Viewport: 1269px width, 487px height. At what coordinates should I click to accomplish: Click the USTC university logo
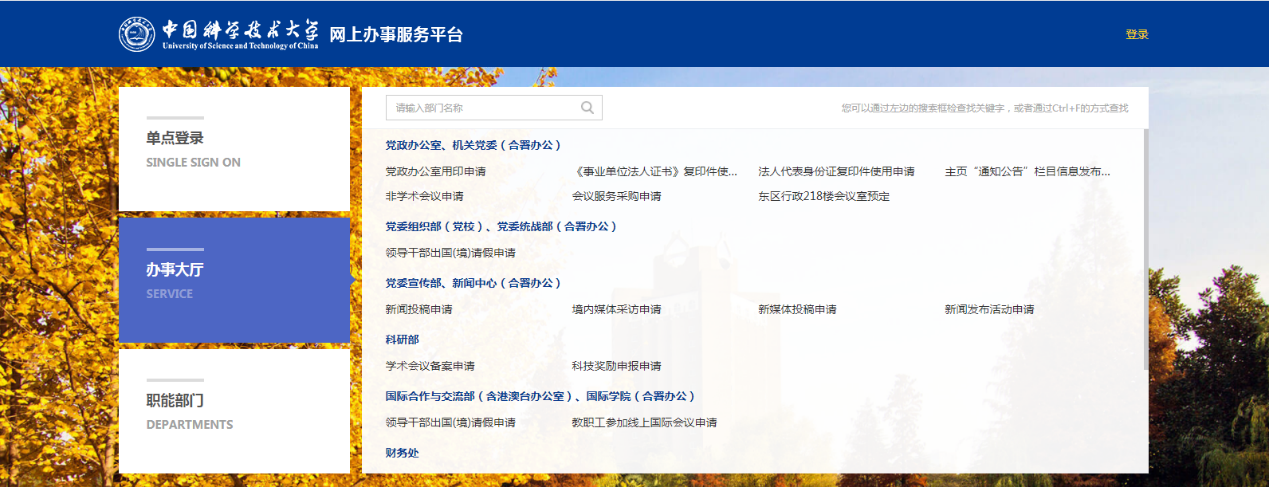click(x=218, y=34)
